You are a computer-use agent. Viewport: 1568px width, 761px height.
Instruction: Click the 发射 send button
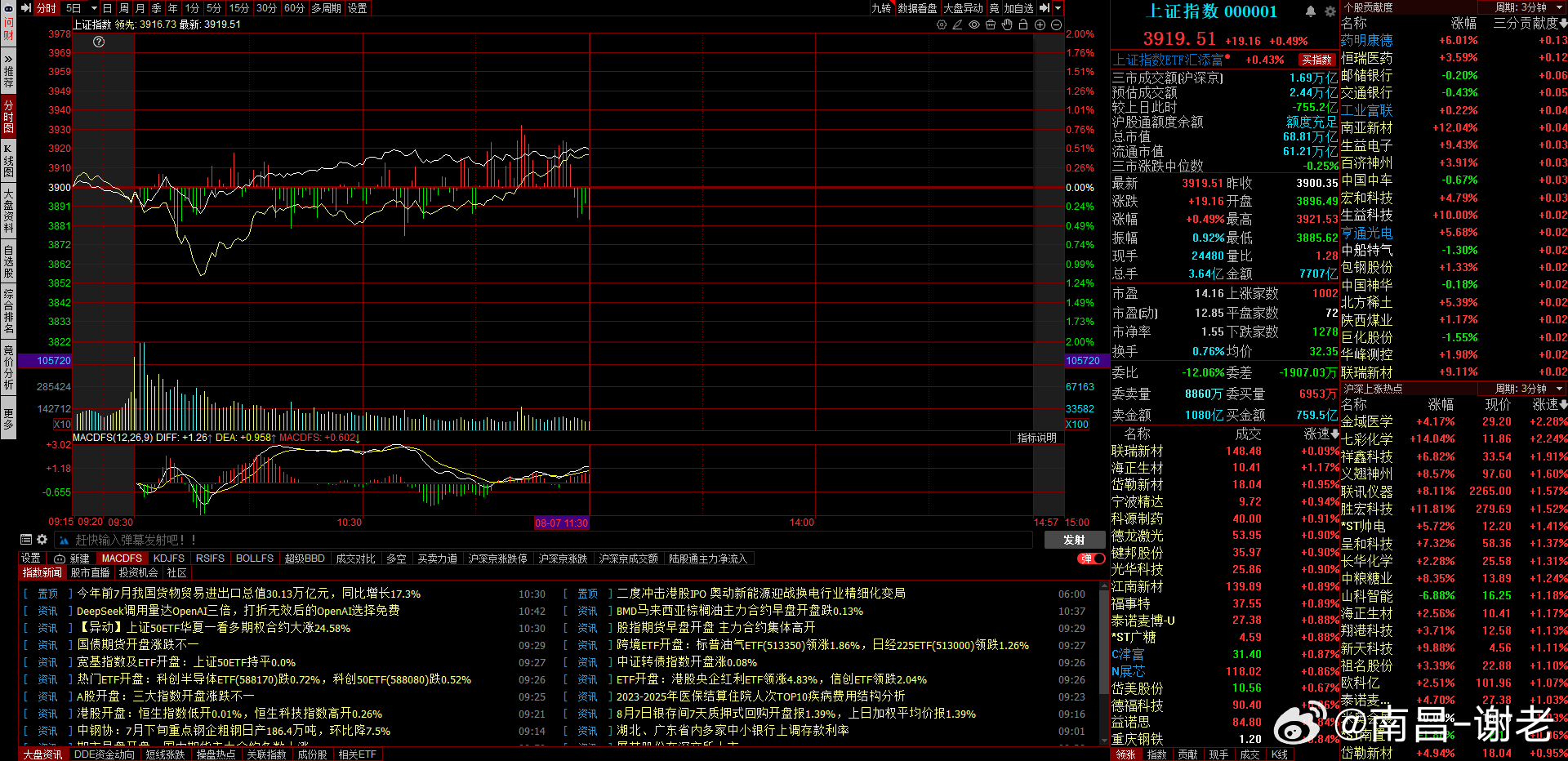coord(1073,540)
